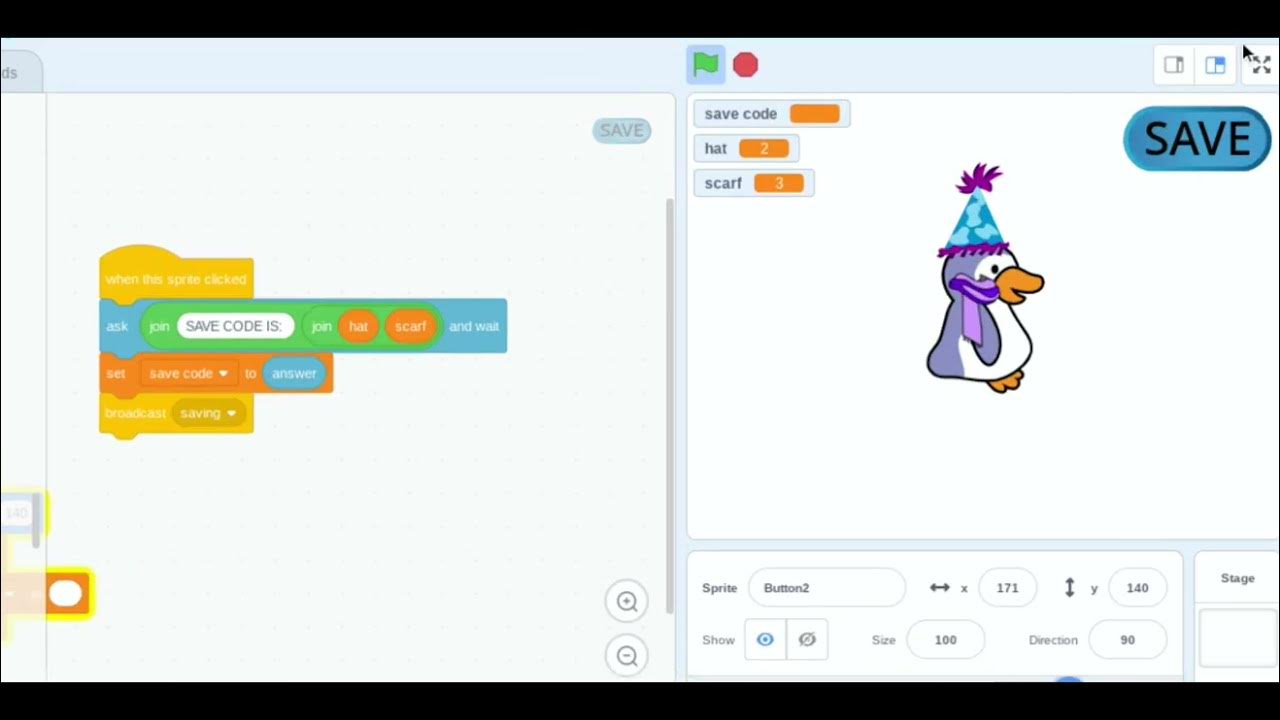Click the 'scarf' stage variable monitor

754,183
